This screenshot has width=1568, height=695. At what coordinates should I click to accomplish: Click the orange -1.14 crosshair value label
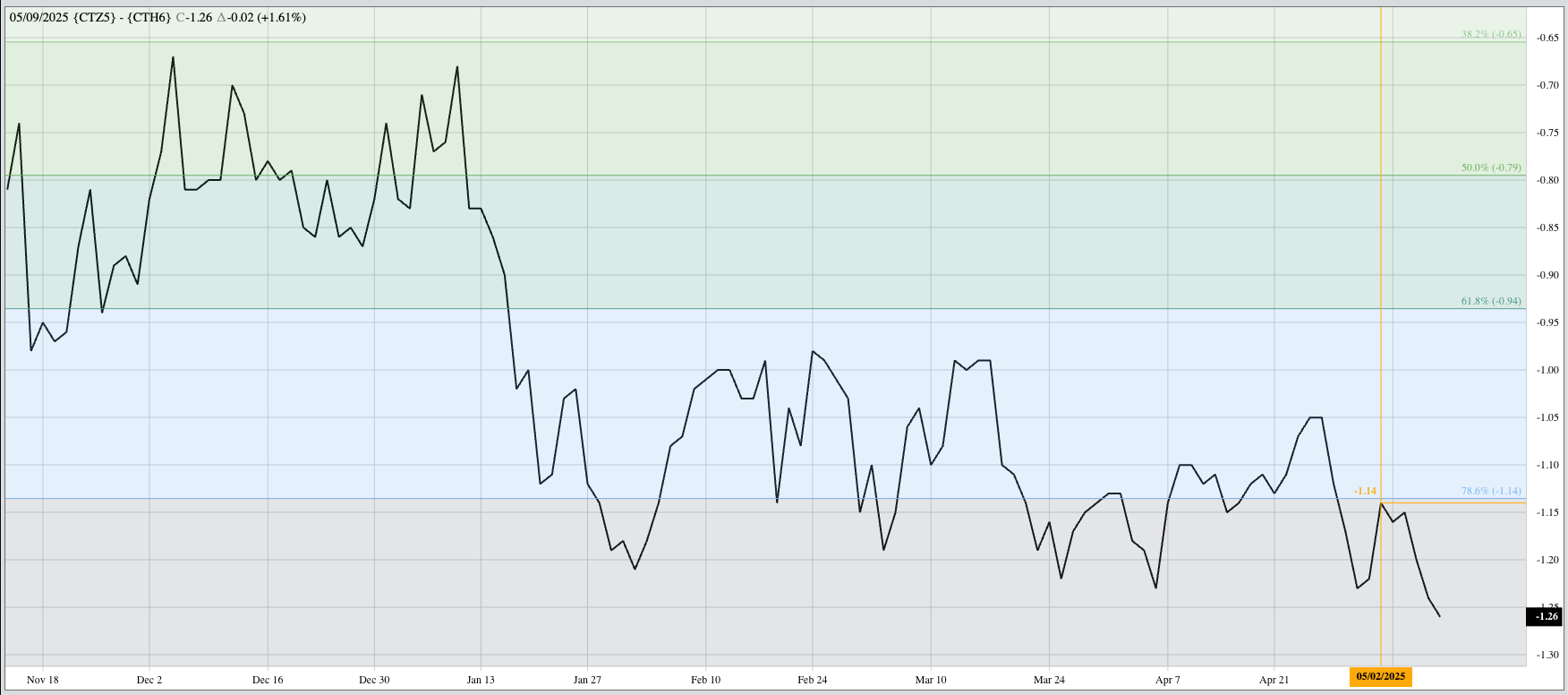click(1365, 491)
